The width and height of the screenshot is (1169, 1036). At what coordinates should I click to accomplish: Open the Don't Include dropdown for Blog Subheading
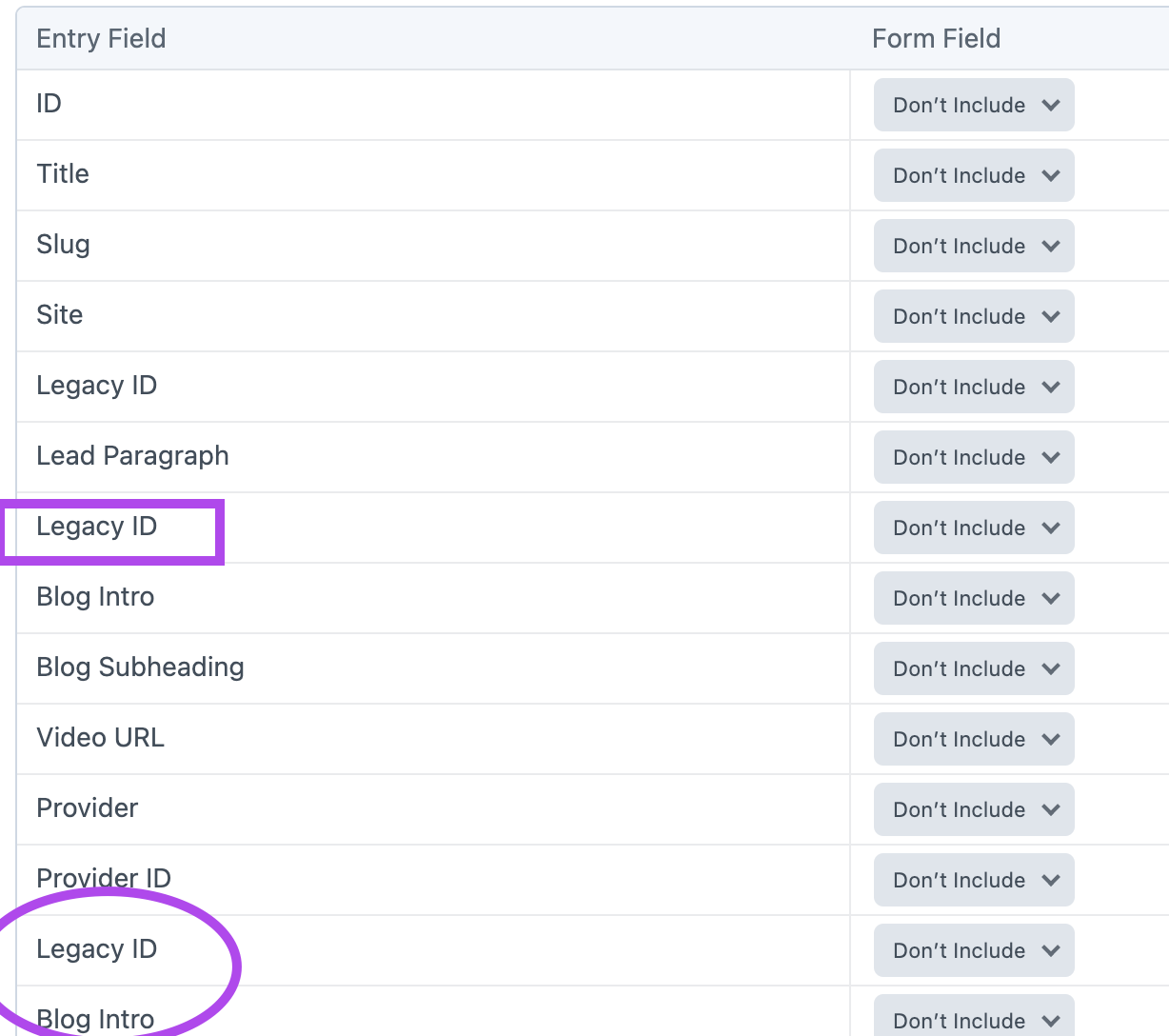973,668
